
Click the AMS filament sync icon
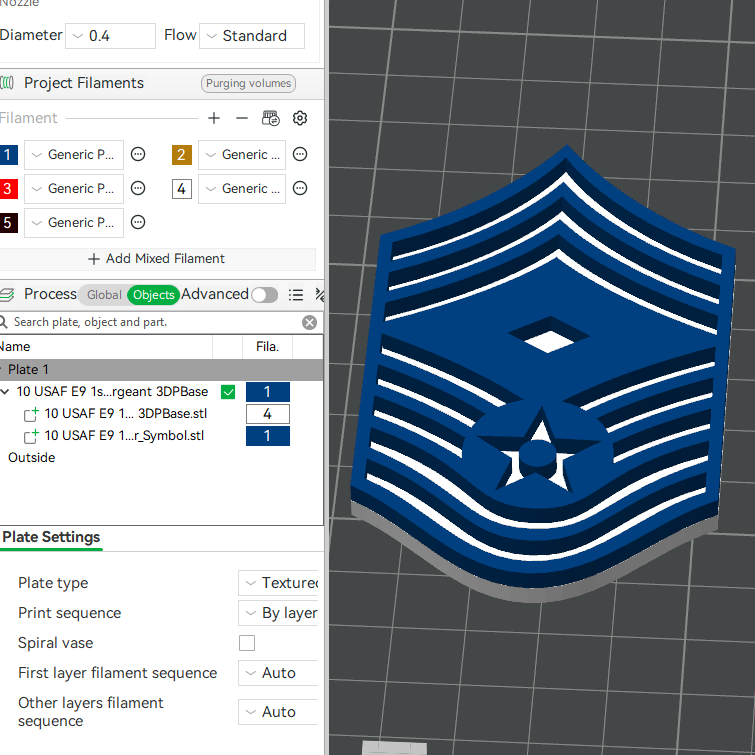(270, 118)
